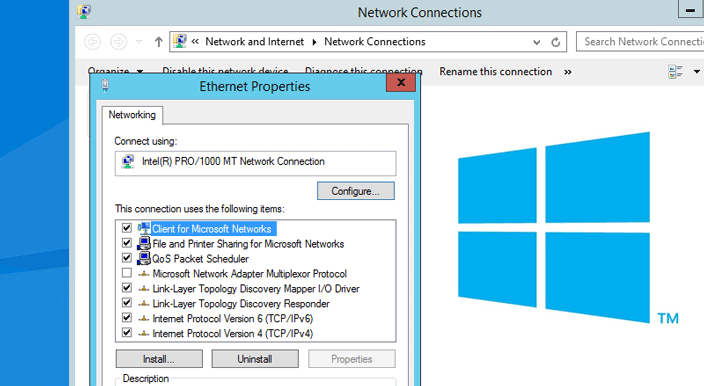Screen dimensions: 704x386
Task: Click Ethernet Properties title icon
Action: (105, 85)
